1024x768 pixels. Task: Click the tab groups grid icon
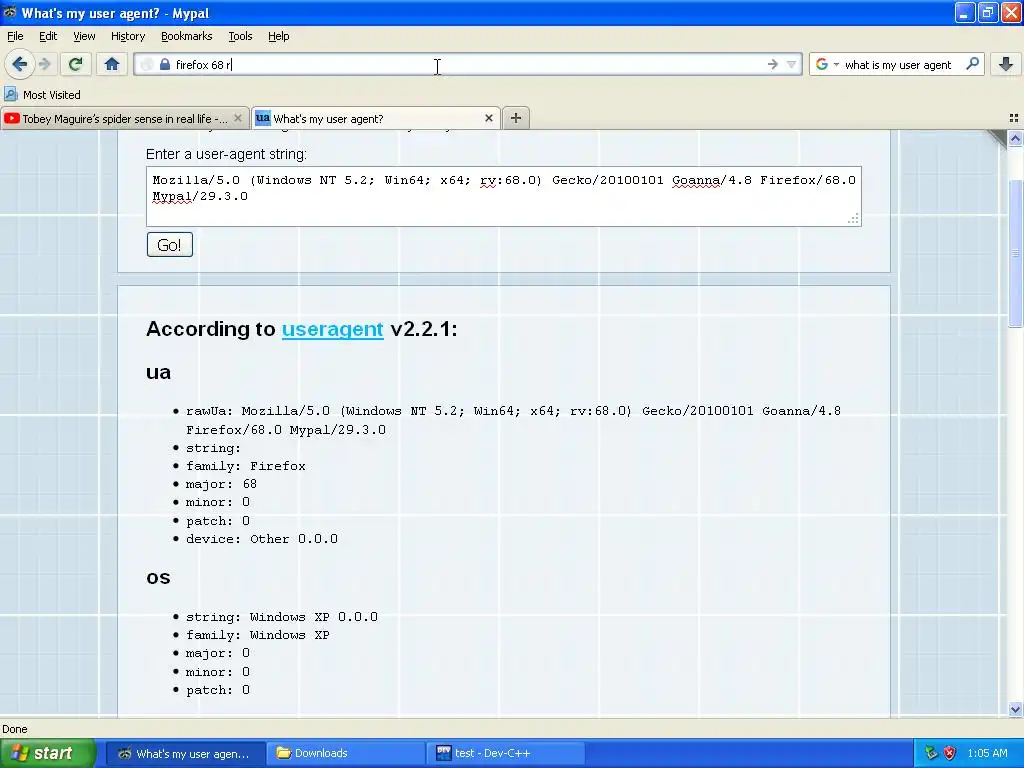click(1014, 118)
